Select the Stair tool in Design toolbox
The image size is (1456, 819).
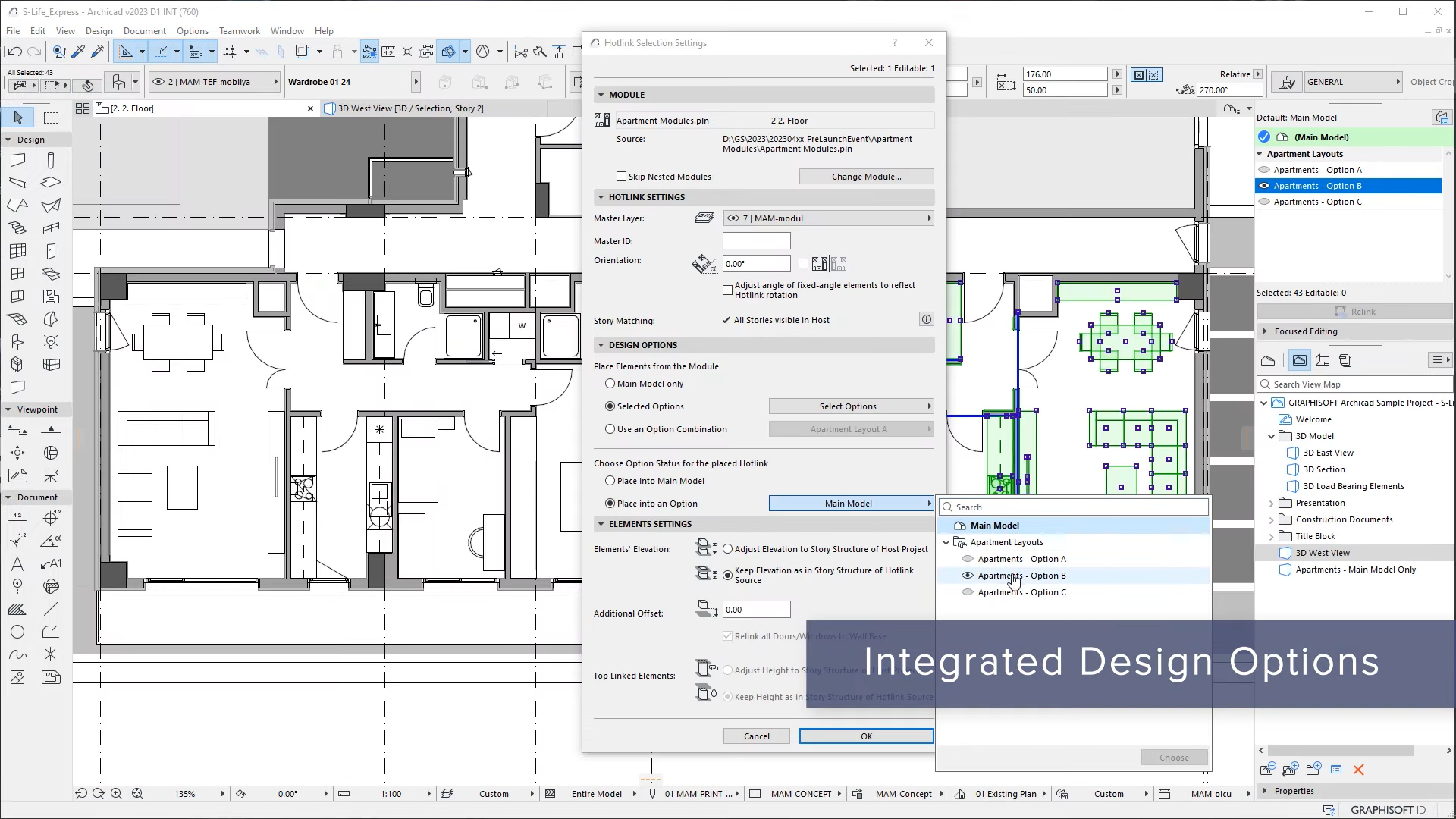(17, 228)
